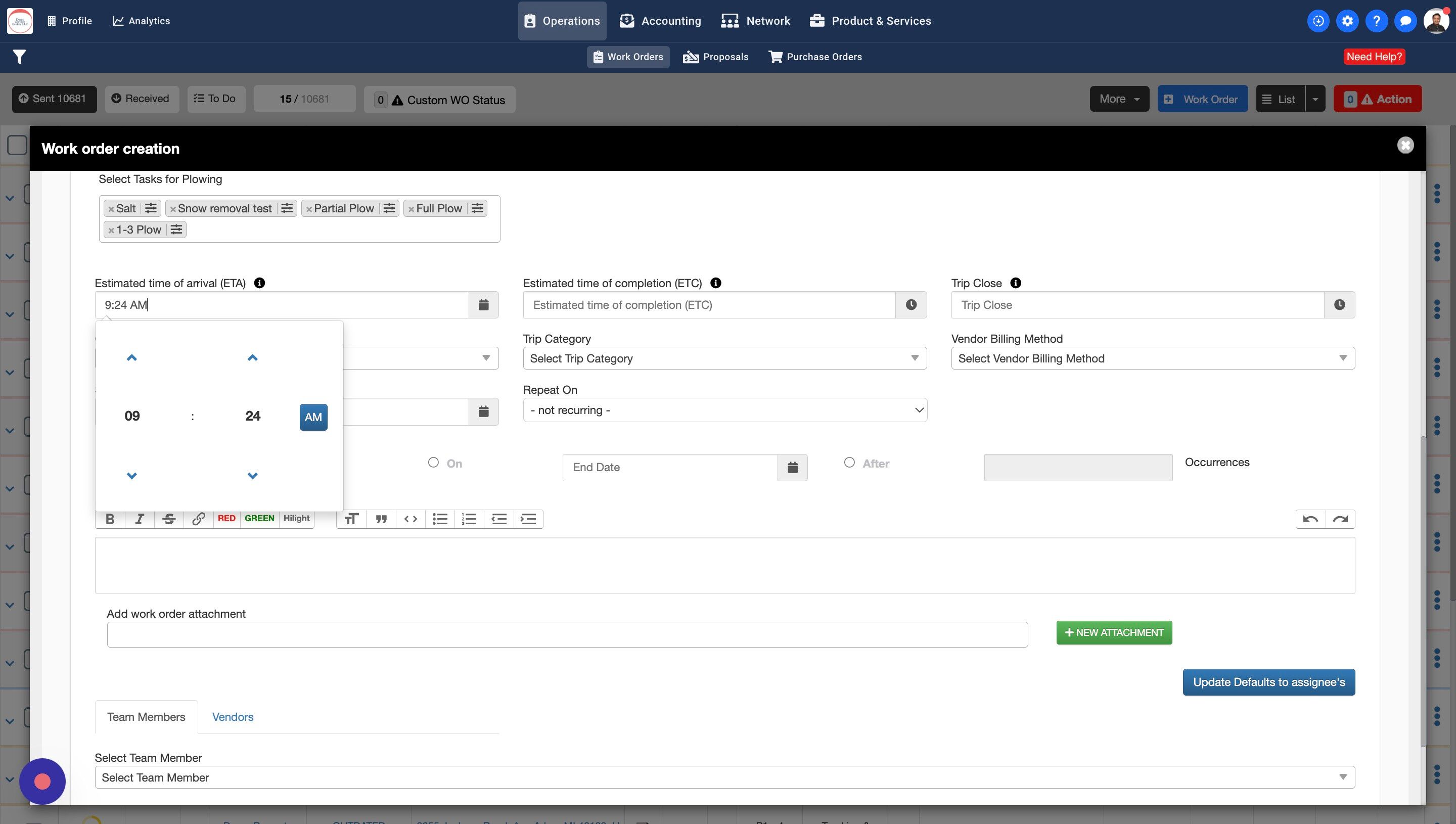1456x824 pixels.
Task: Click Update Defaults to assignee's button
Action: [x=1268, y=682]
